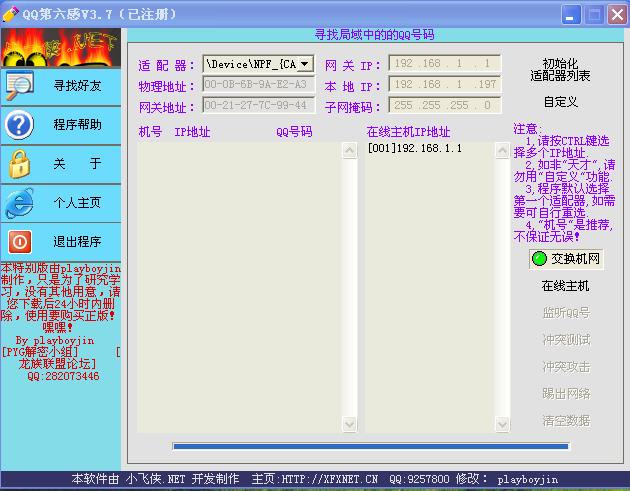Screen dimensions: 630x491
Task: Click the 寻找局域中的的QQ号码 title text
Action: point(374,35)
